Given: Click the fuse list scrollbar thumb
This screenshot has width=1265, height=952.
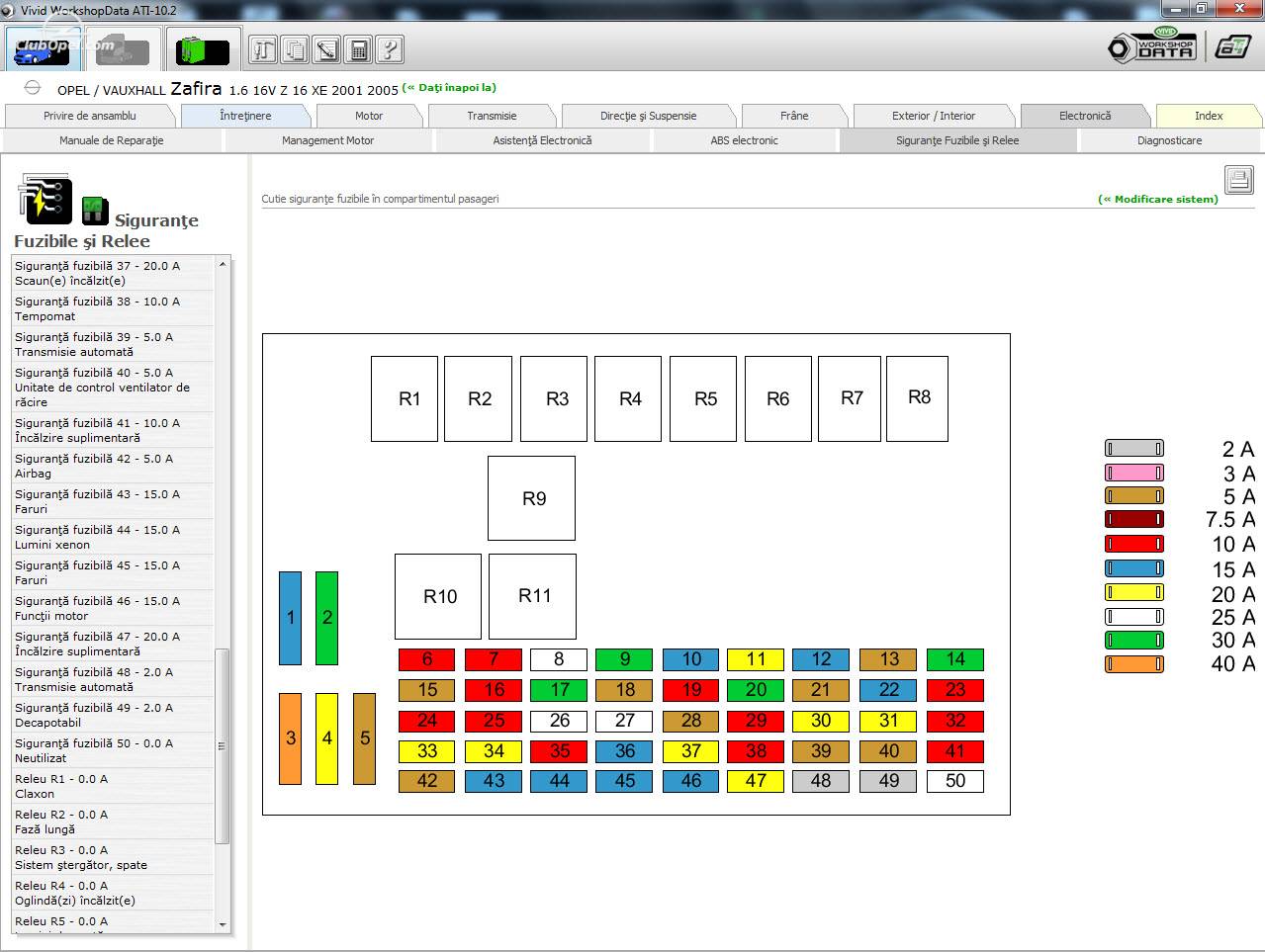Looking at the screenshot, I should [223, 745].
